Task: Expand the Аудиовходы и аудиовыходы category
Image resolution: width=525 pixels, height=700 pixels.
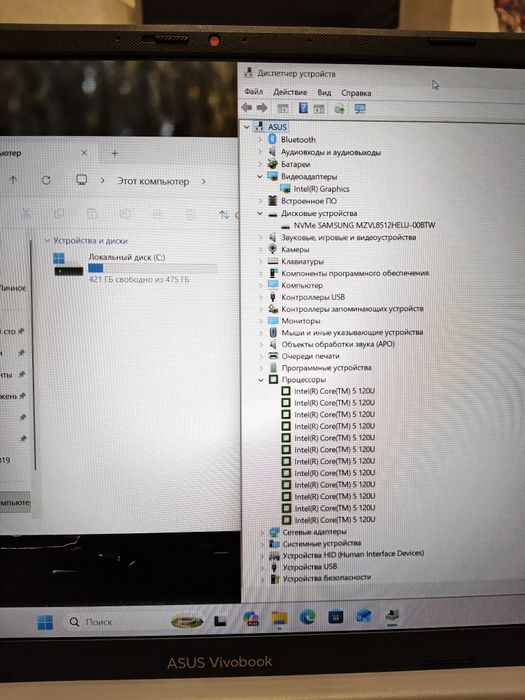Action: [260, 152]
